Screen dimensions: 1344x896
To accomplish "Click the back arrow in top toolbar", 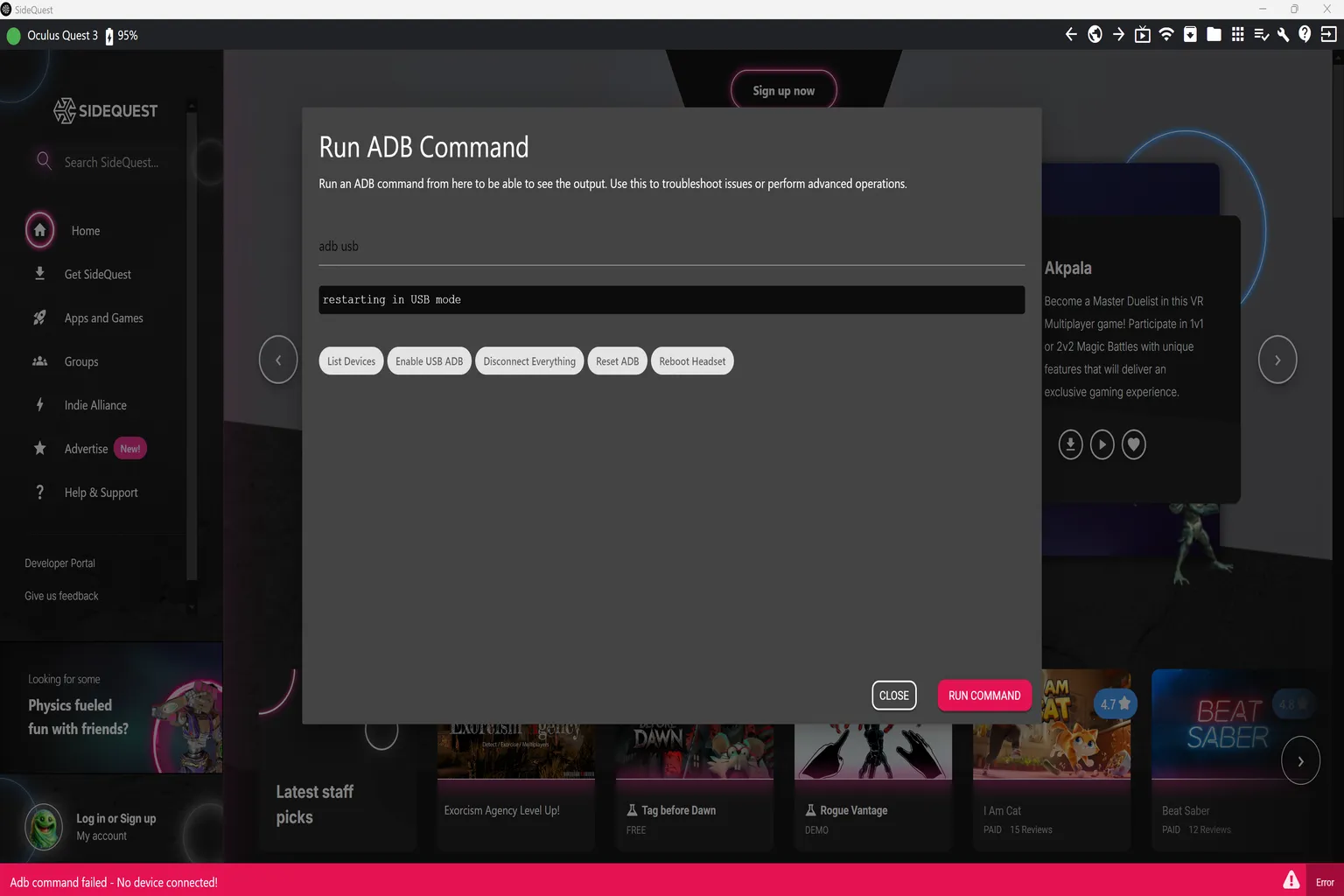I will click(1071, 34).
